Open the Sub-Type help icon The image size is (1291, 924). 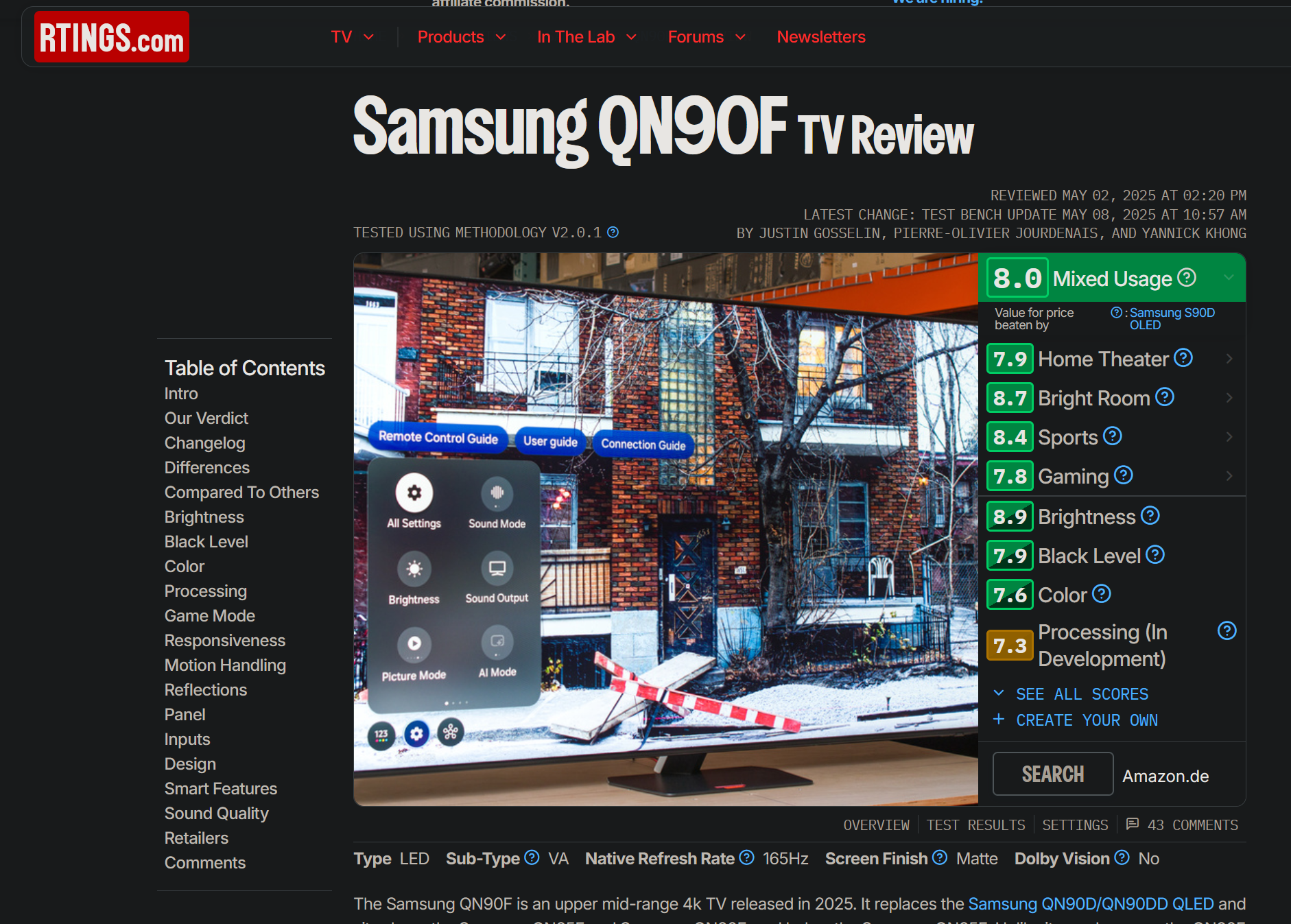click(x=532, y=857)
